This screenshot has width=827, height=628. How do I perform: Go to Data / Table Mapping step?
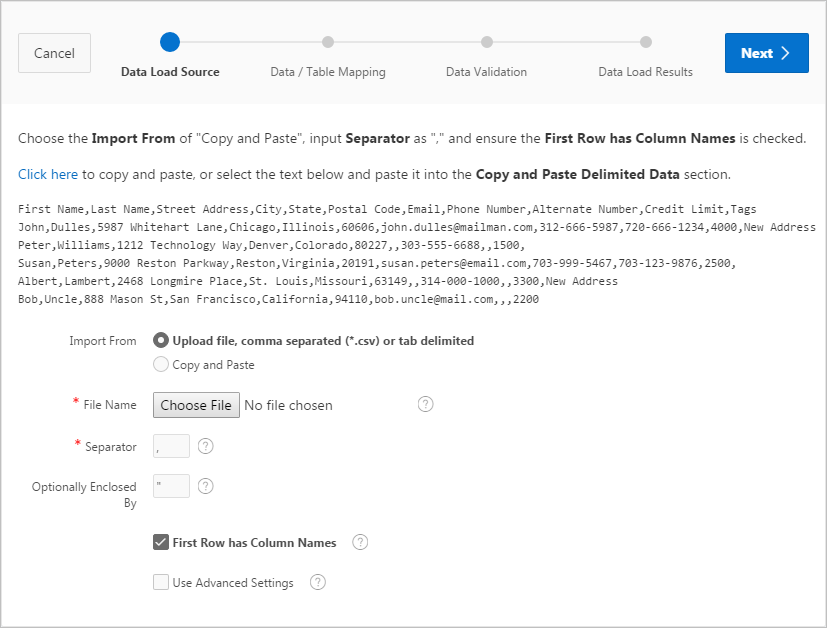[x=328, y=72]
